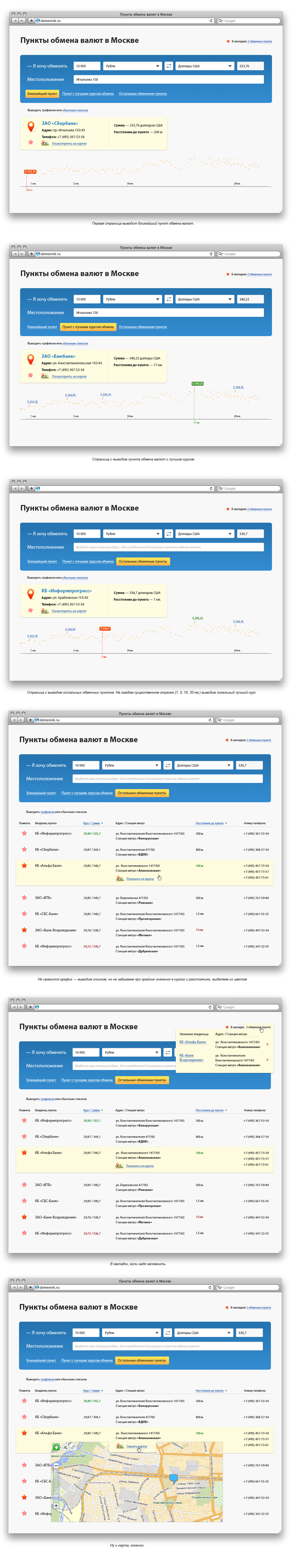
Task: Open КБ «Альфа Банк» link in bookmarks popup
Action: (192, 1042)
